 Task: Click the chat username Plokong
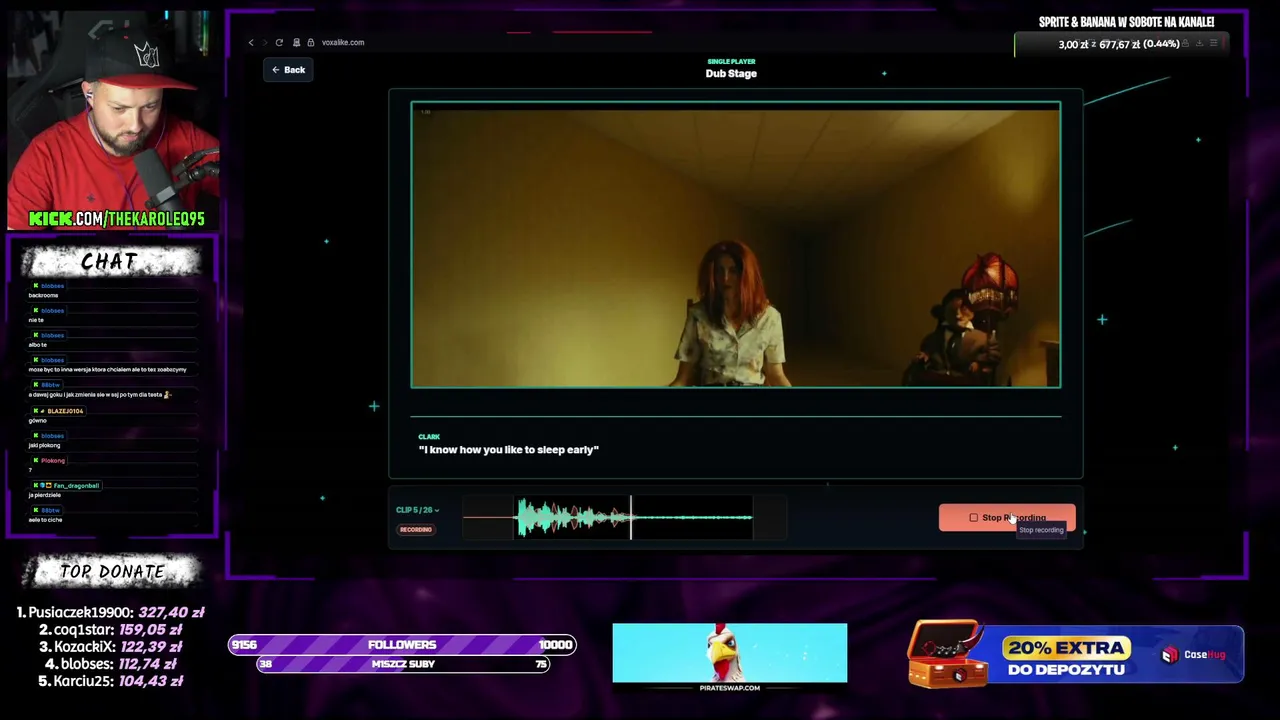tap(53, 461)
